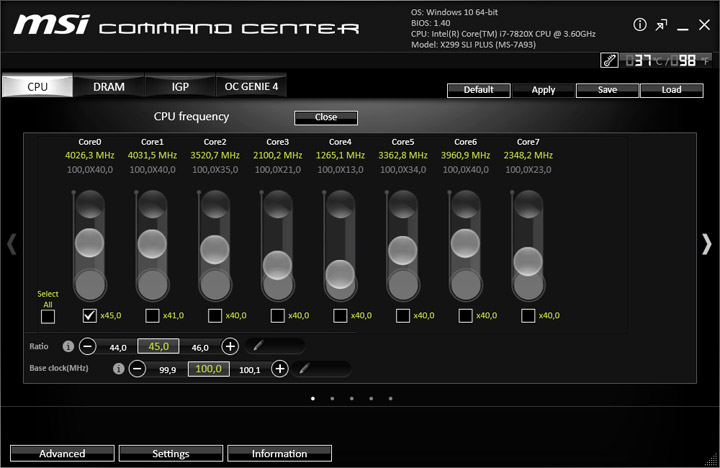Screen dimensions: 720x468
Task: Select the 46,0 ratio value
Action: coord(200,348)
